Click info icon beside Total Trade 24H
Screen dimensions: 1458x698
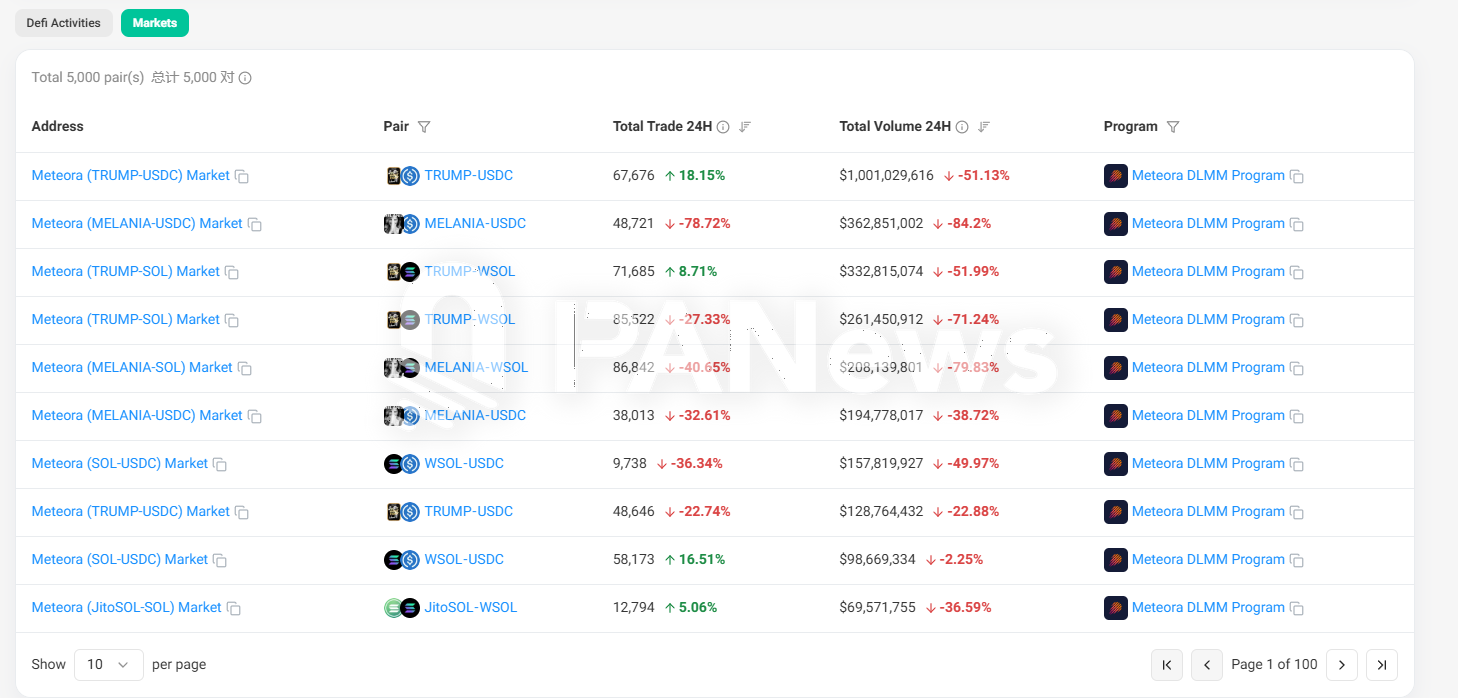[x=723, y=127]
